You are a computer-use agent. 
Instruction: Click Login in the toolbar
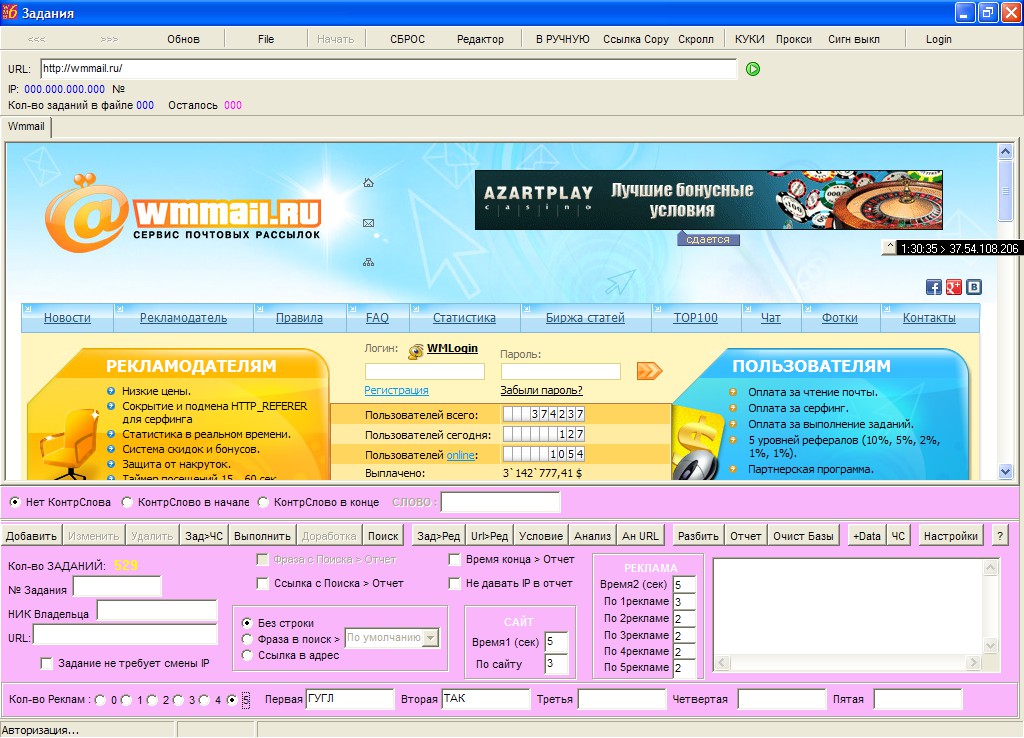click(938, 39)
